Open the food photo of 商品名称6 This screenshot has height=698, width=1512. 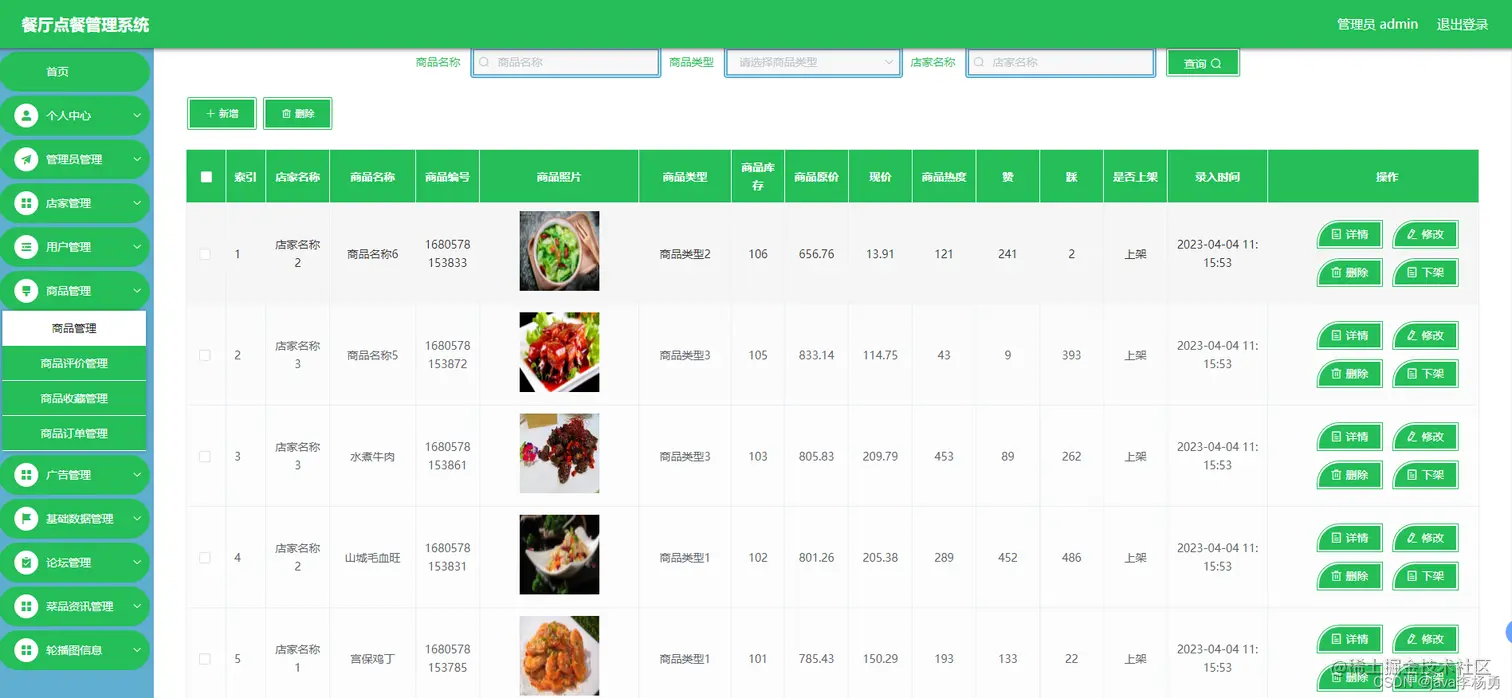tap(559, 251)
